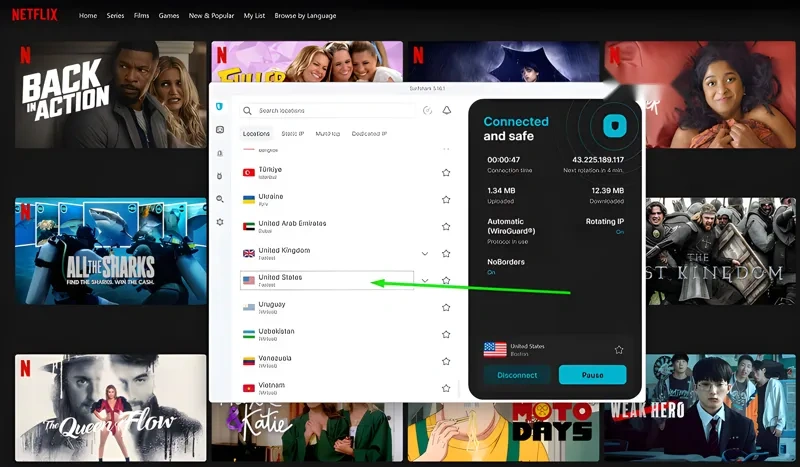Viewport: 800px width, 467px height.
Task: Star the connected Boston server in dark panel
Action: tap(619, 350)
